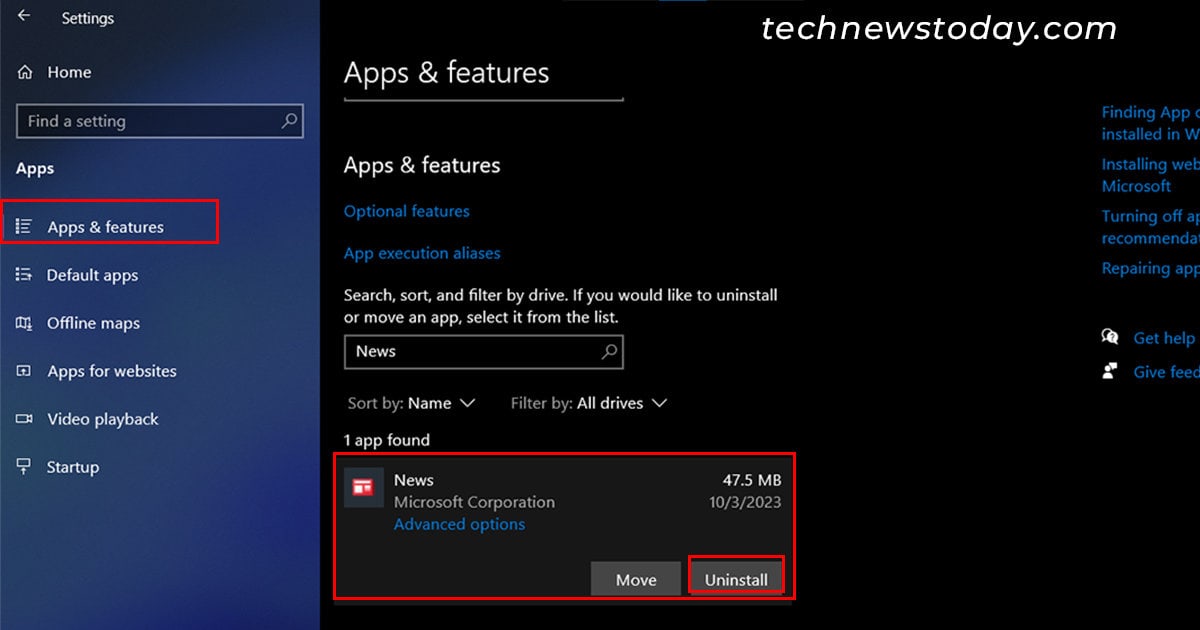Viewport: 1200px width, 630px height.
Task: Click the '1 app found' text
Action: pos(386,440)
